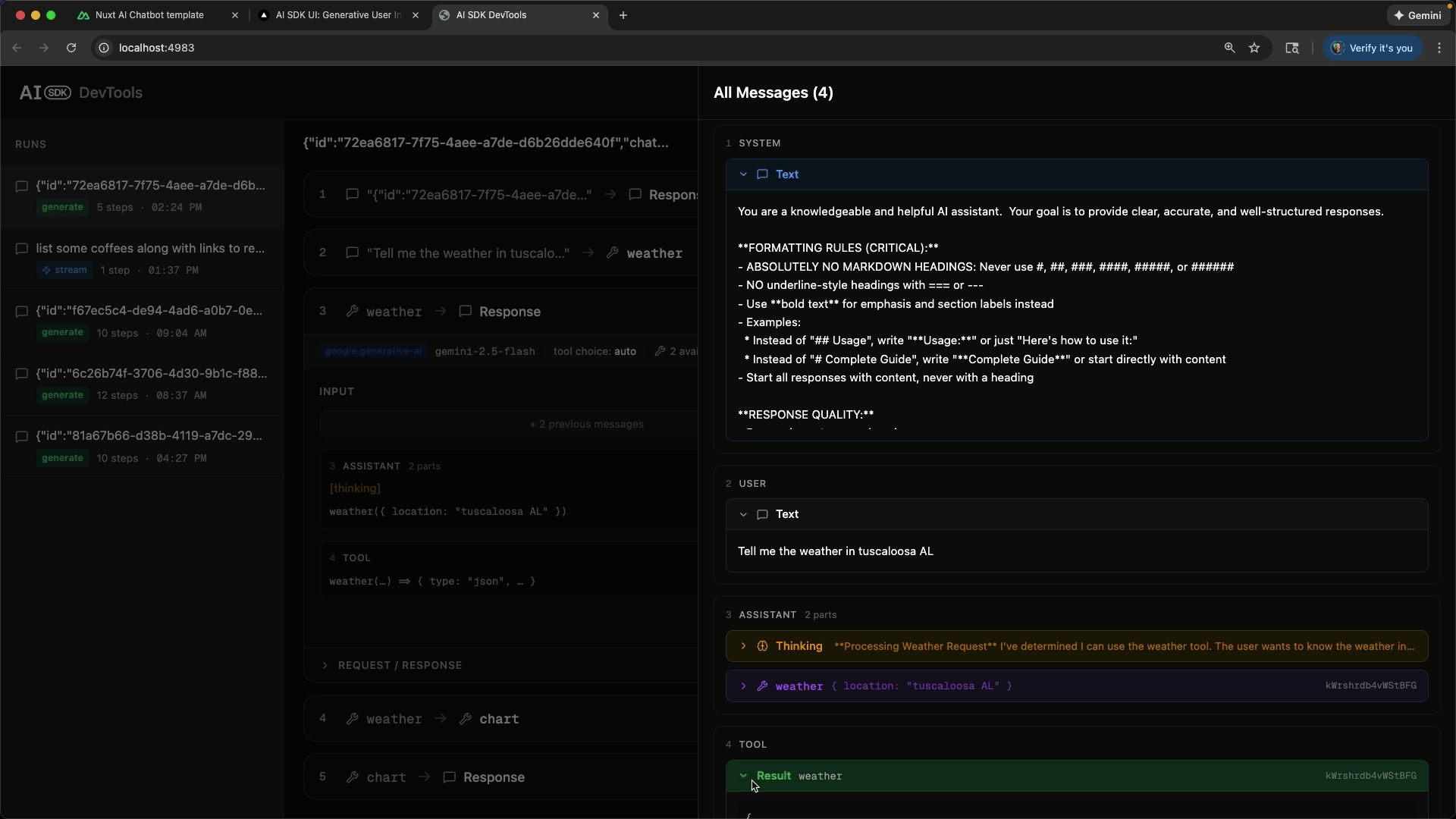Click the google.generative-ai provider badge
This screenshot has width=1456, height=819.
[373, 351]
